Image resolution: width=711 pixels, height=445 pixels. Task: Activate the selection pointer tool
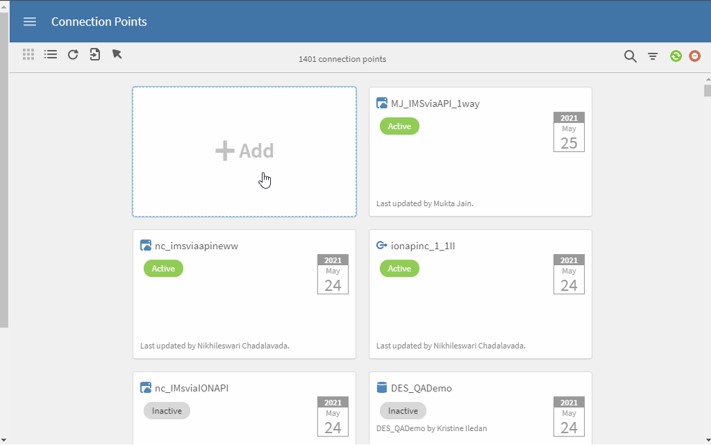[x=117, y=54]
